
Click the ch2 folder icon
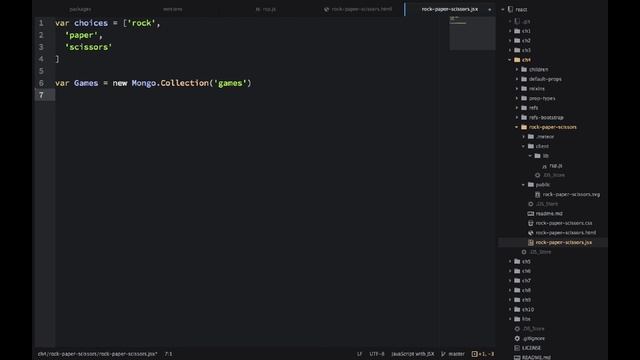tap(517, 40)
